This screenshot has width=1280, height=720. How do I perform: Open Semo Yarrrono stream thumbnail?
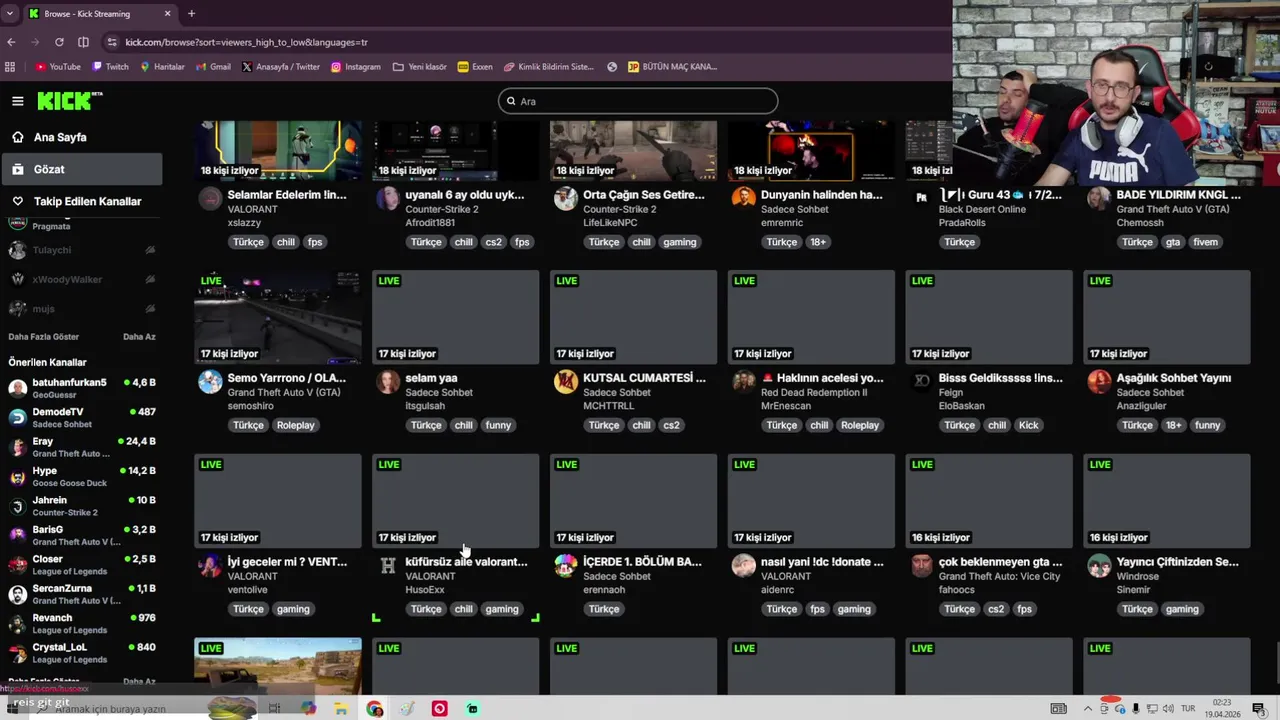pos(278,317)
